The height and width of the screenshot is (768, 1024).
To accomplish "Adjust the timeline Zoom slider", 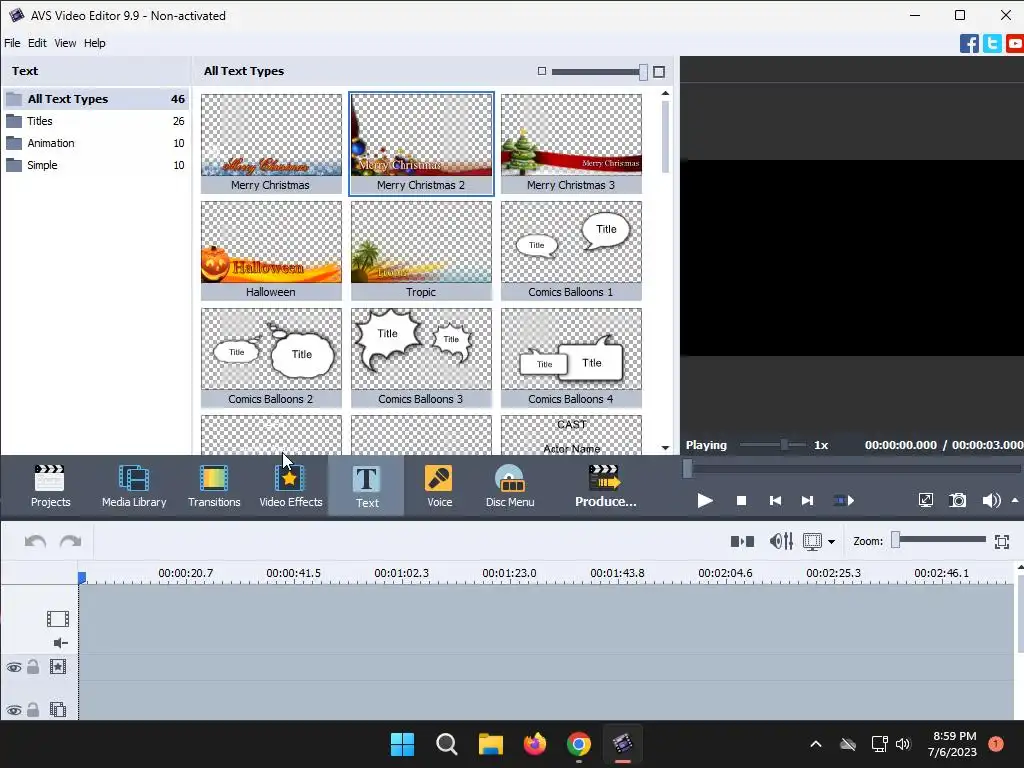I will point(940,539).
